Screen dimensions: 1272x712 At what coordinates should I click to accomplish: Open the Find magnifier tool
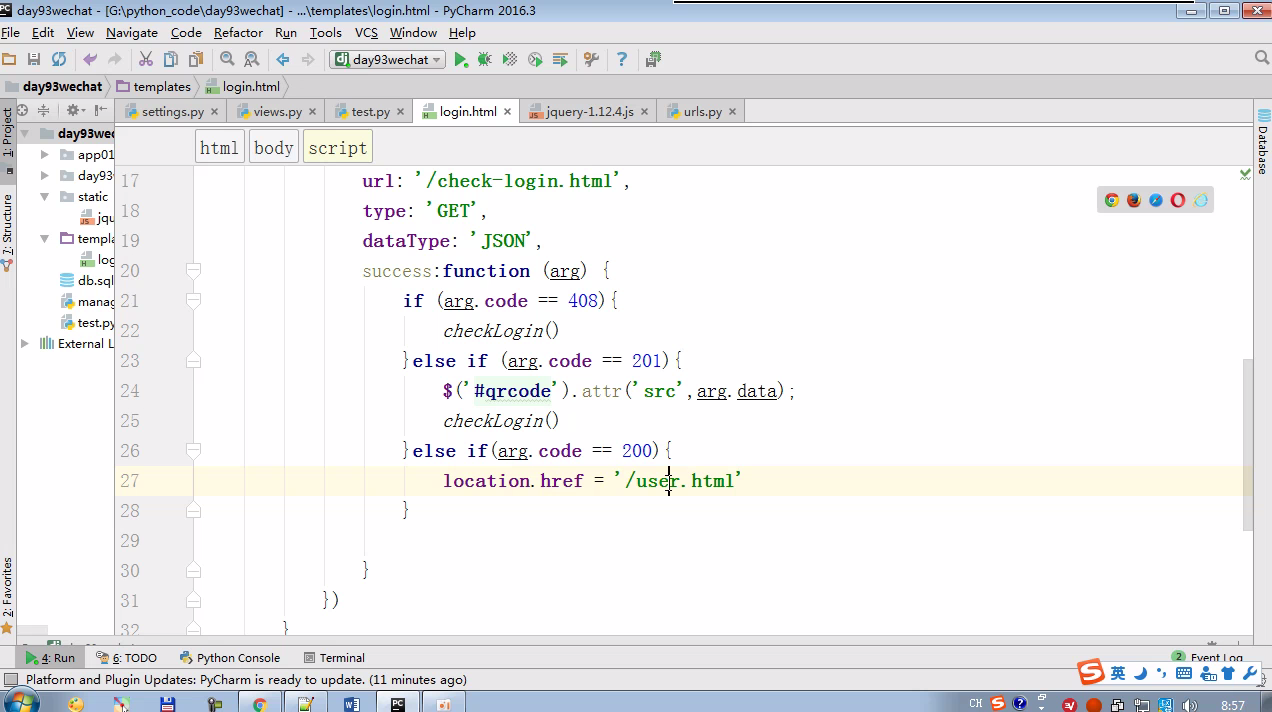coord(227,60)
